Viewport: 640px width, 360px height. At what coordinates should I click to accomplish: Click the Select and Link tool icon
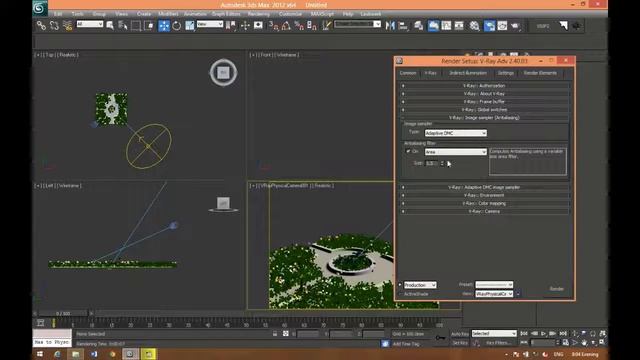coord(41,26)
